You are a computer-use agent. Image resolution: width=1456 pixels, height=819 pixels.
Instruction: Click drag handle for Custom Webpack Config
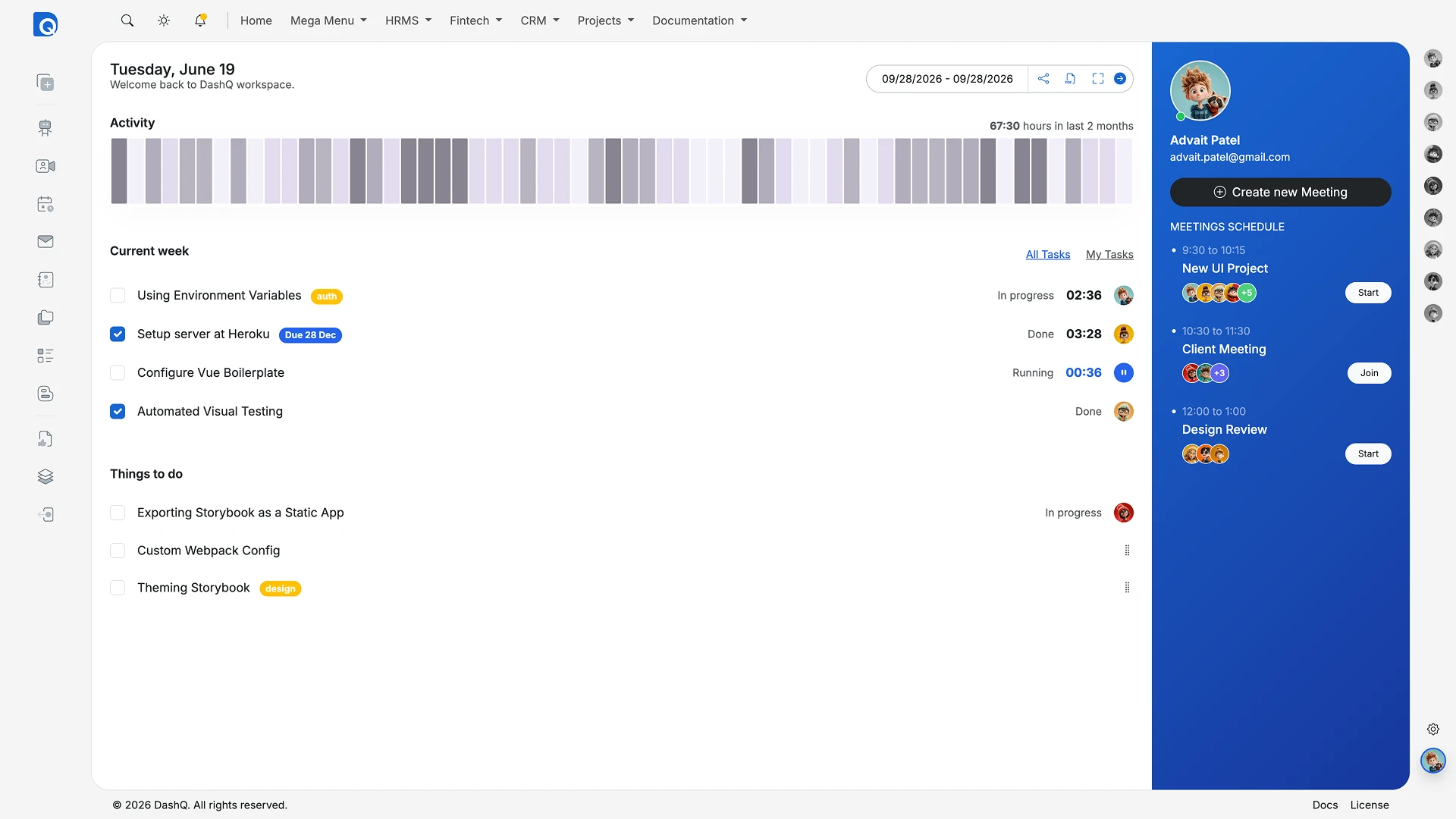point(1127,551)
